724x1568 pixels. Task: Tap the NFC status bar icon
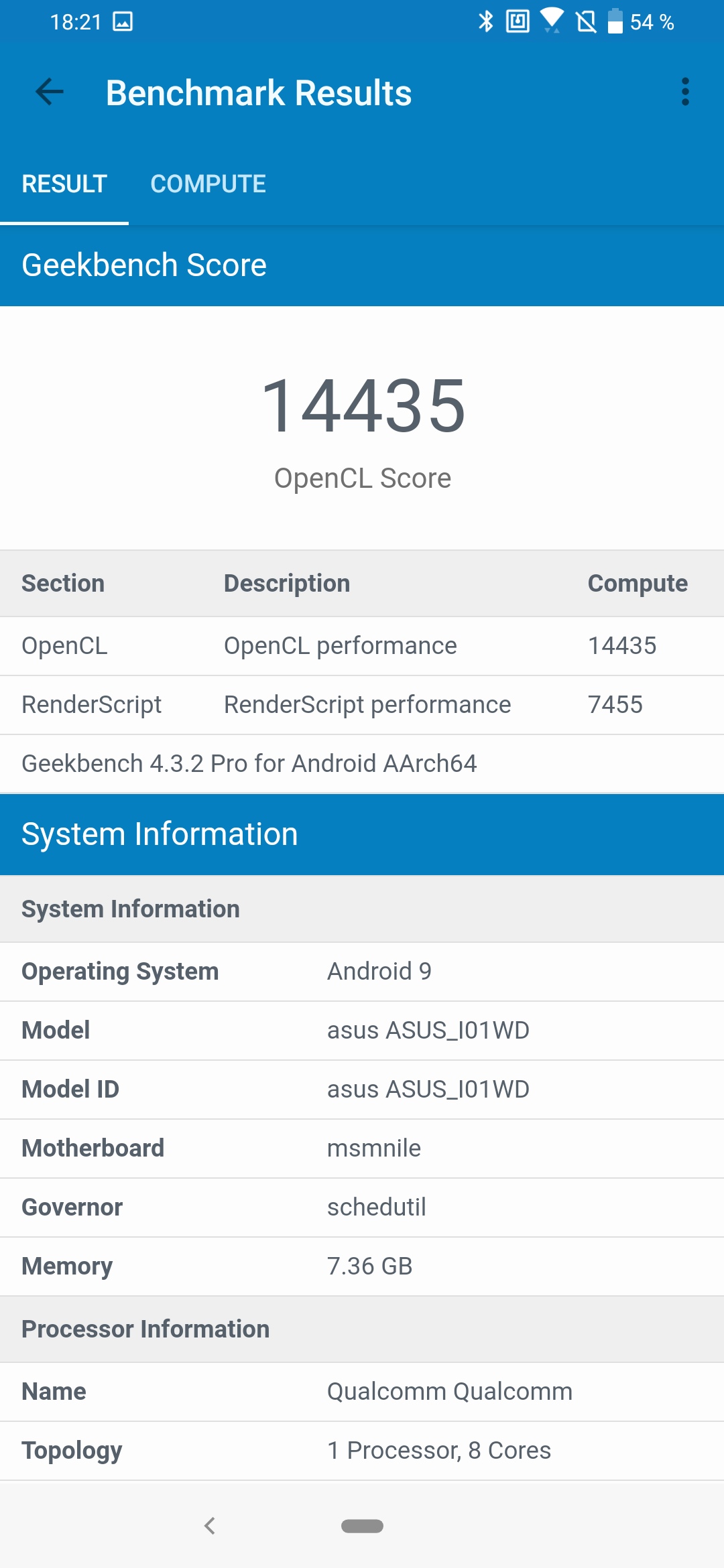click(x=518, y=21)
